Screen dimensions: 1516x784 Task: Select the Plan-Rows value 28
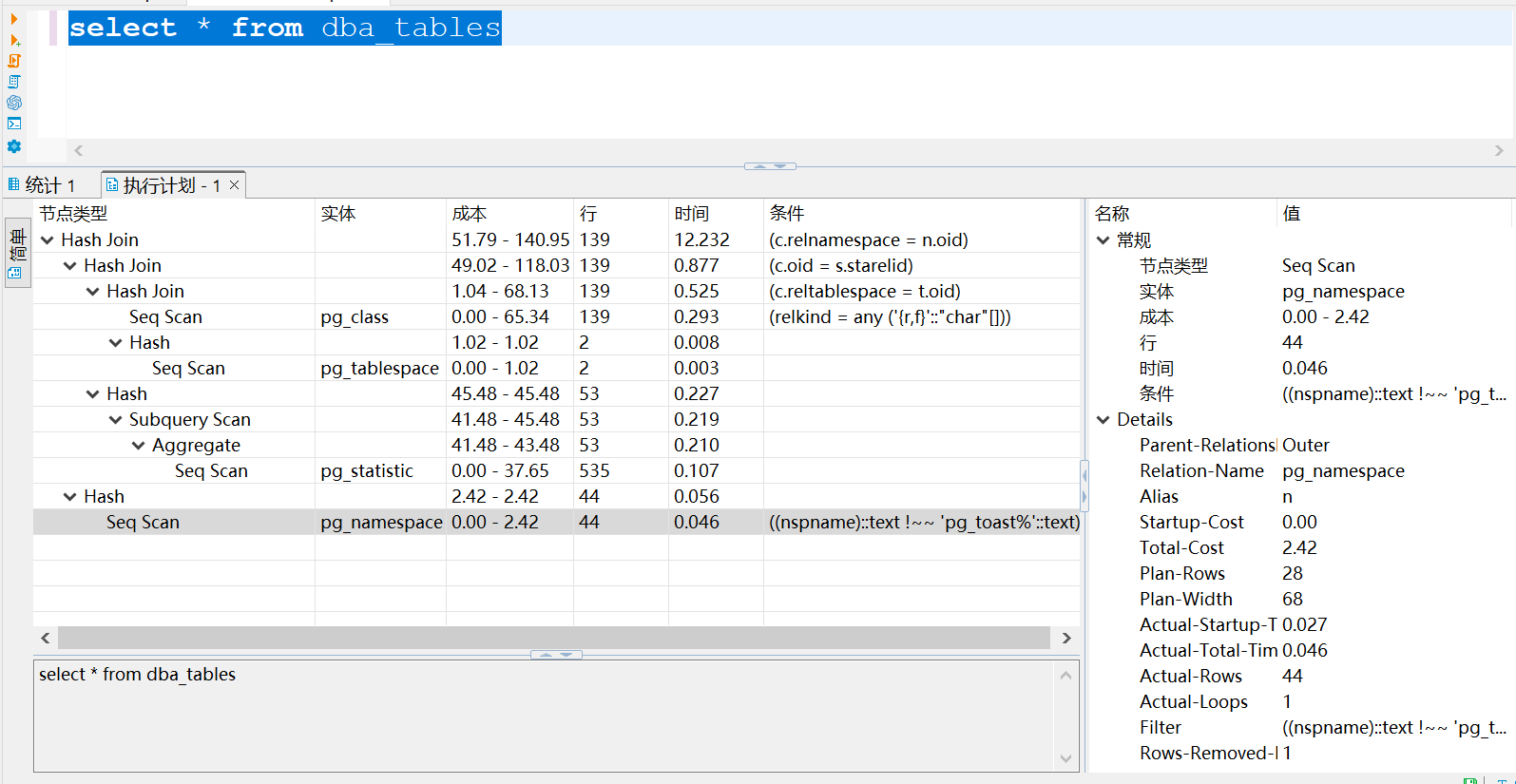(1293, 574)
